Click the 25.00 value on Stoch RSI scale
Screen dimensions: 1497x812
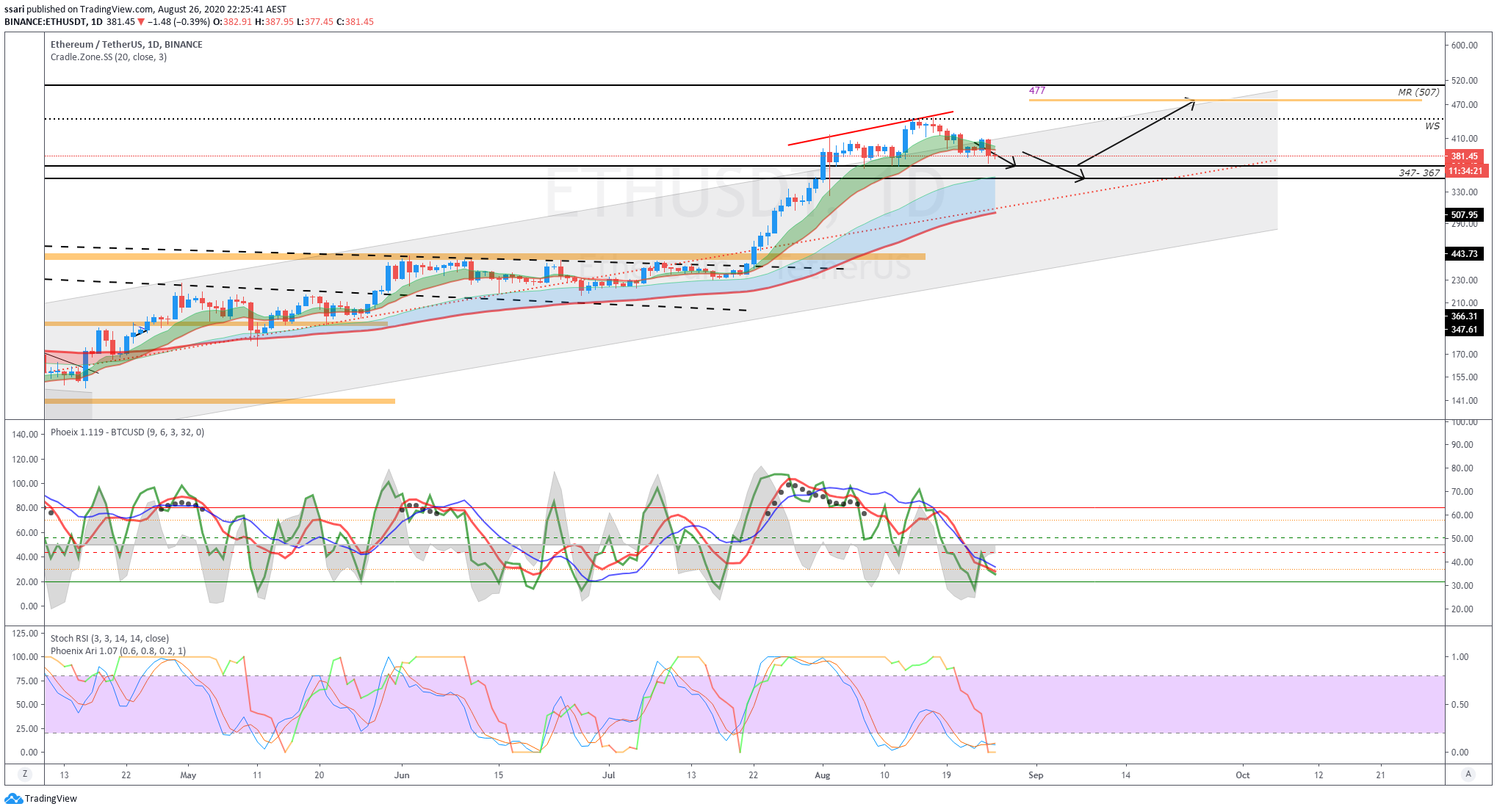tap(27, 728)
